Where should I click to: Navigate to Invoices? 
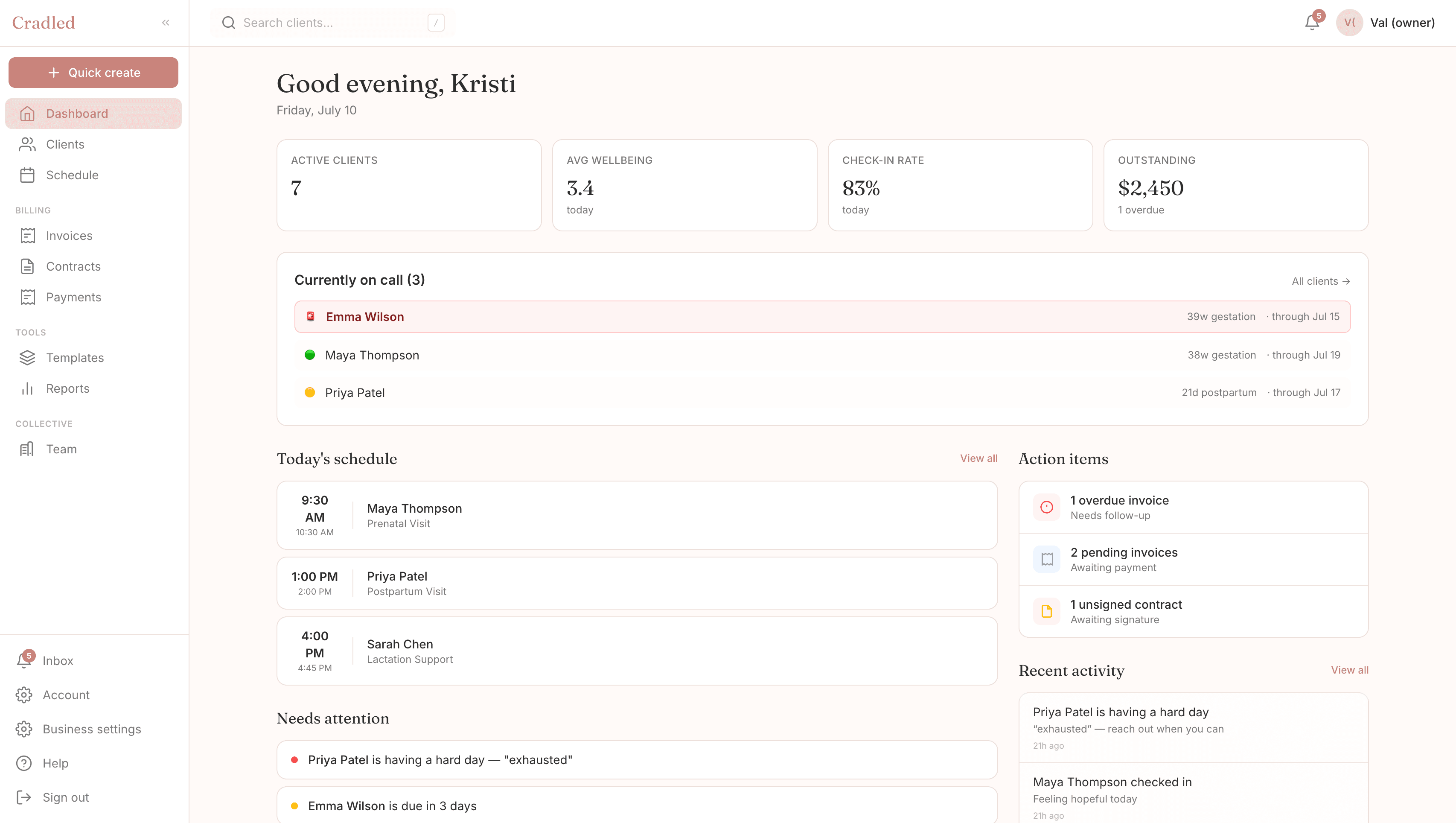[93, 236]
